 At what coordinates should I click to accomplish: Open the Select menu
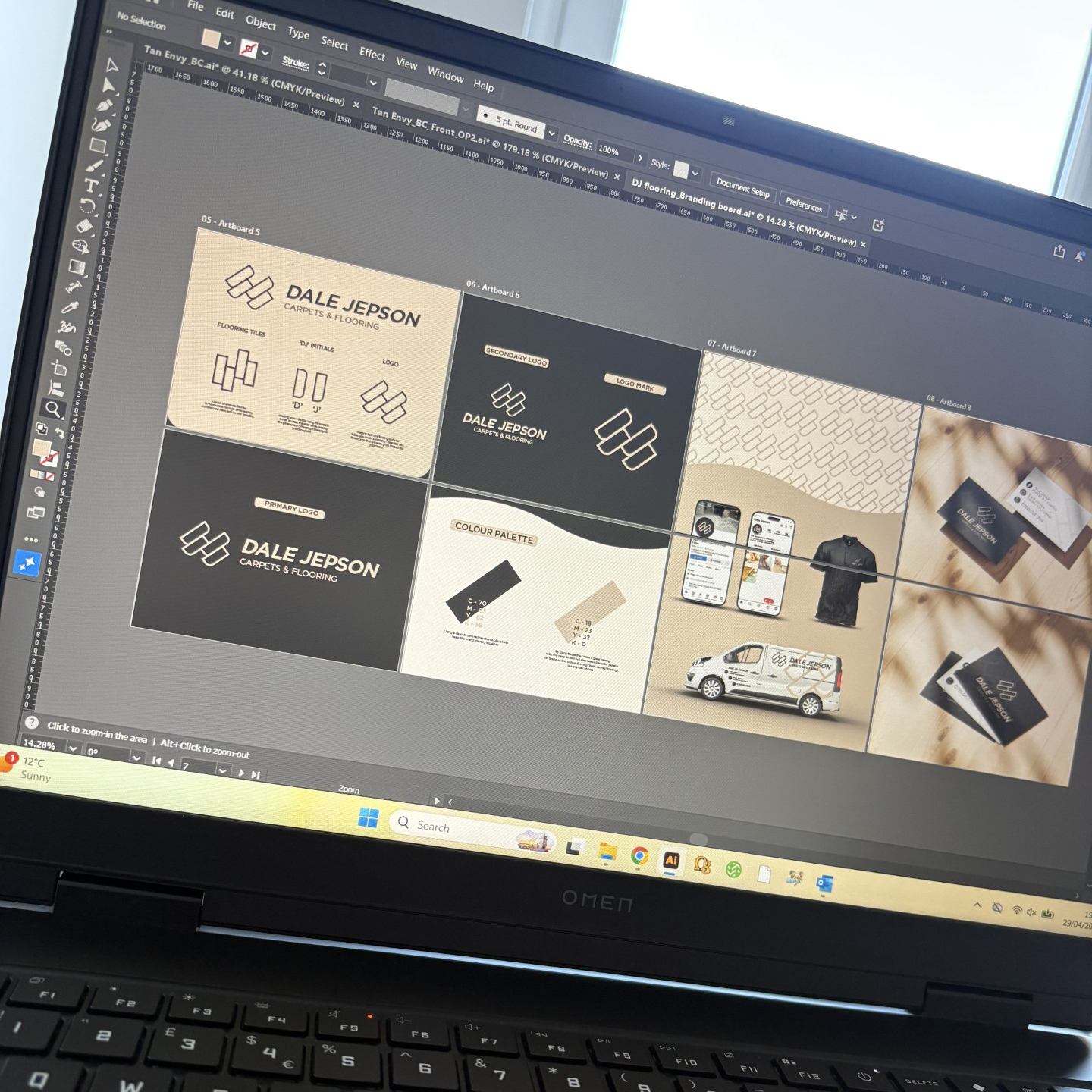(x=334, y=42)
